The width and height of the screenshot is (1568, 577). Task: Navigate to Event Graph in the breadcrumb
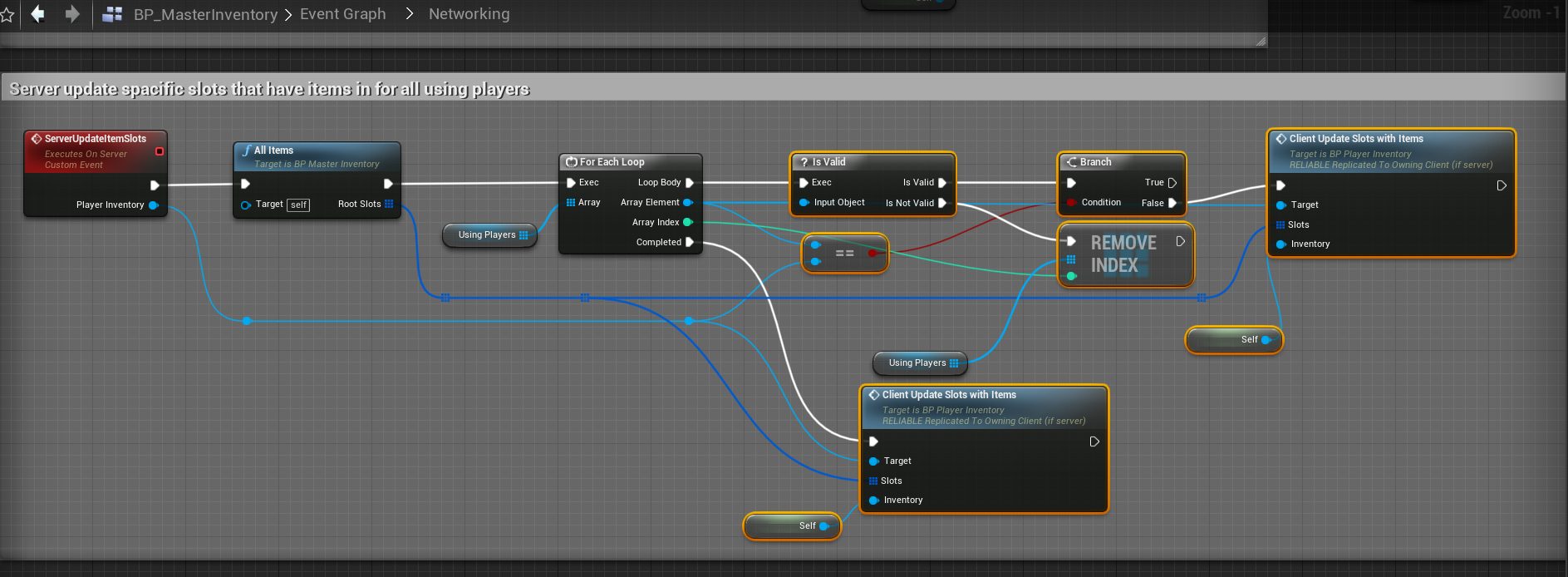342,14
